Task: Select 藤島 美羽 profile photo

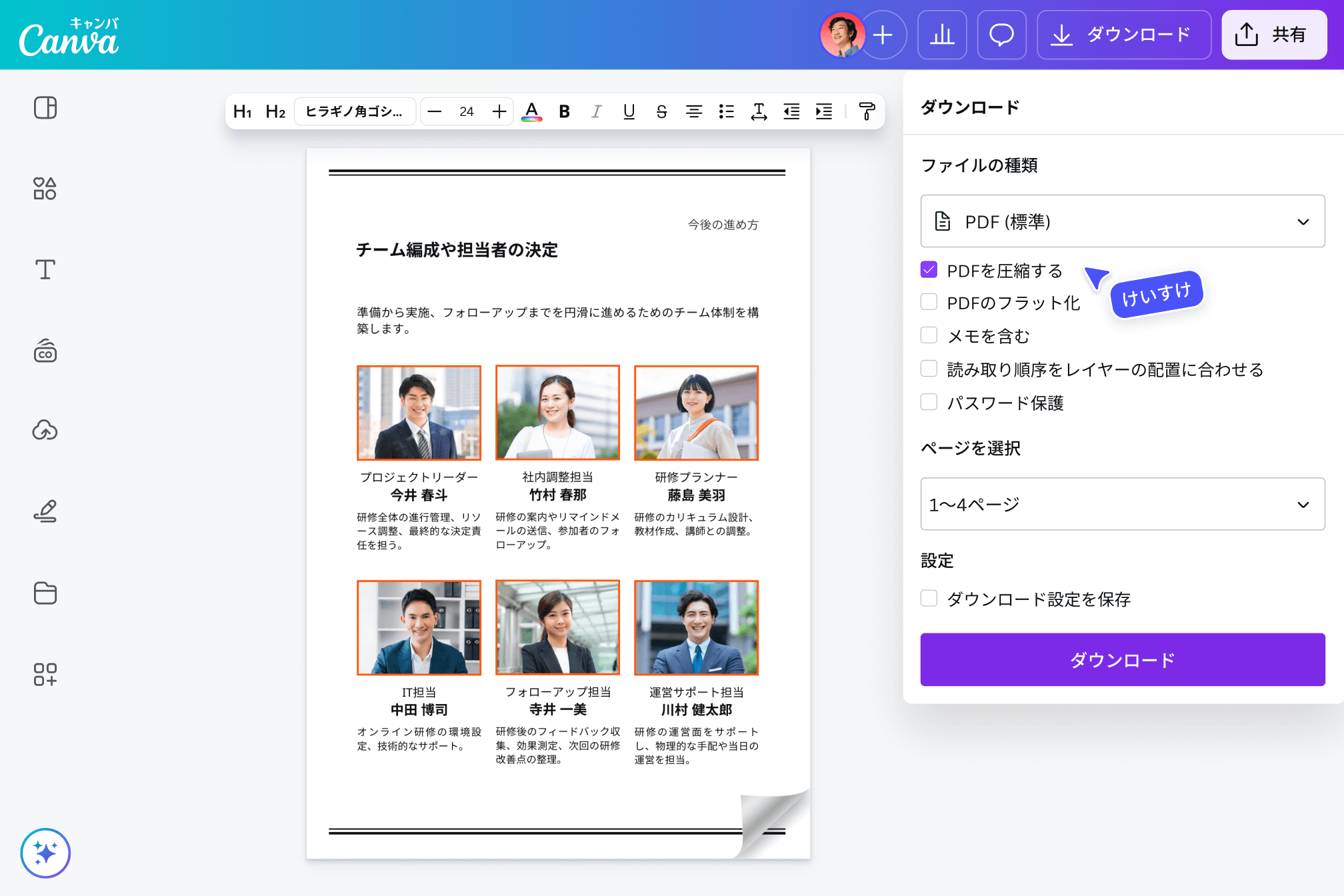Action: pyautogui.click(x=696, y=413)
